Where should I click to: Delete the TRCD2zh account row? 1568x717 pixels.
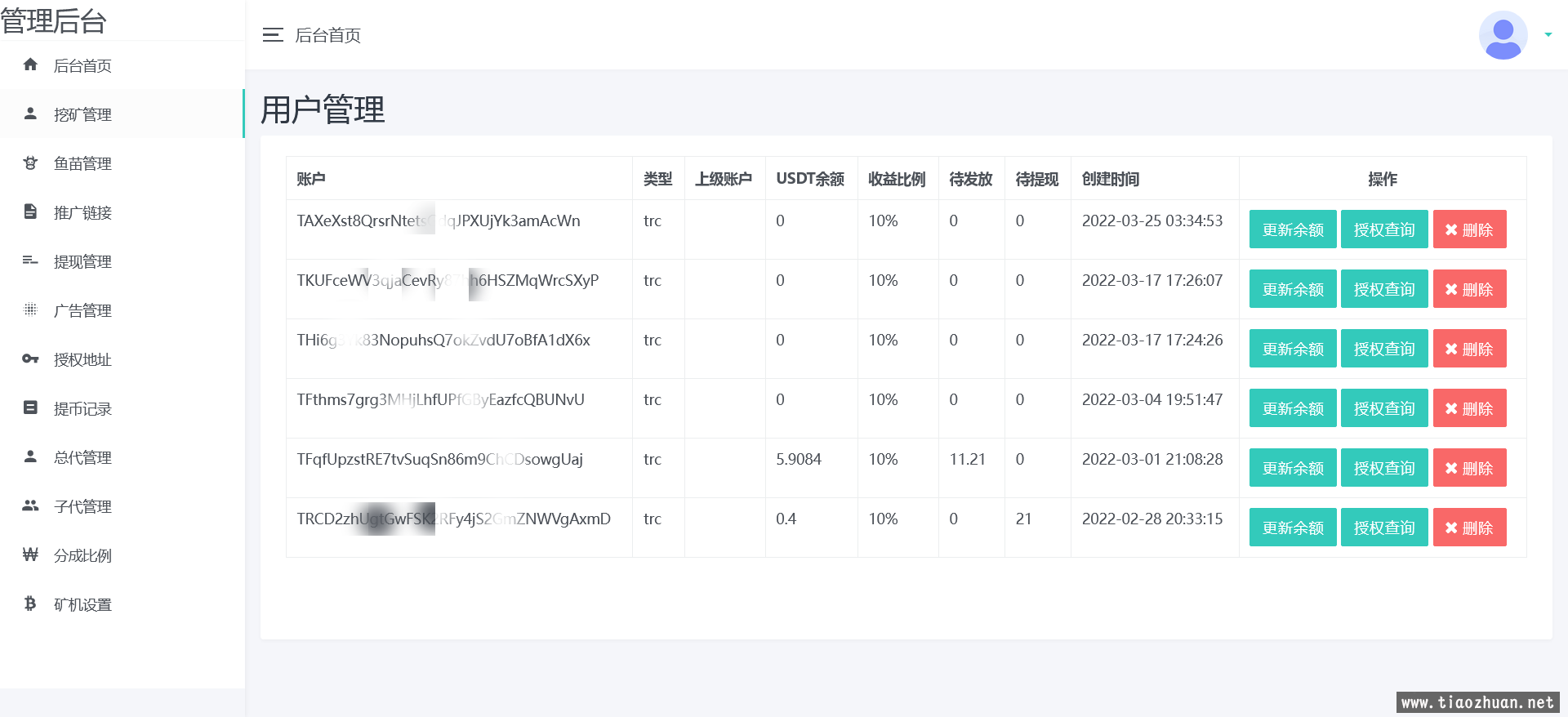(1469, 528)
